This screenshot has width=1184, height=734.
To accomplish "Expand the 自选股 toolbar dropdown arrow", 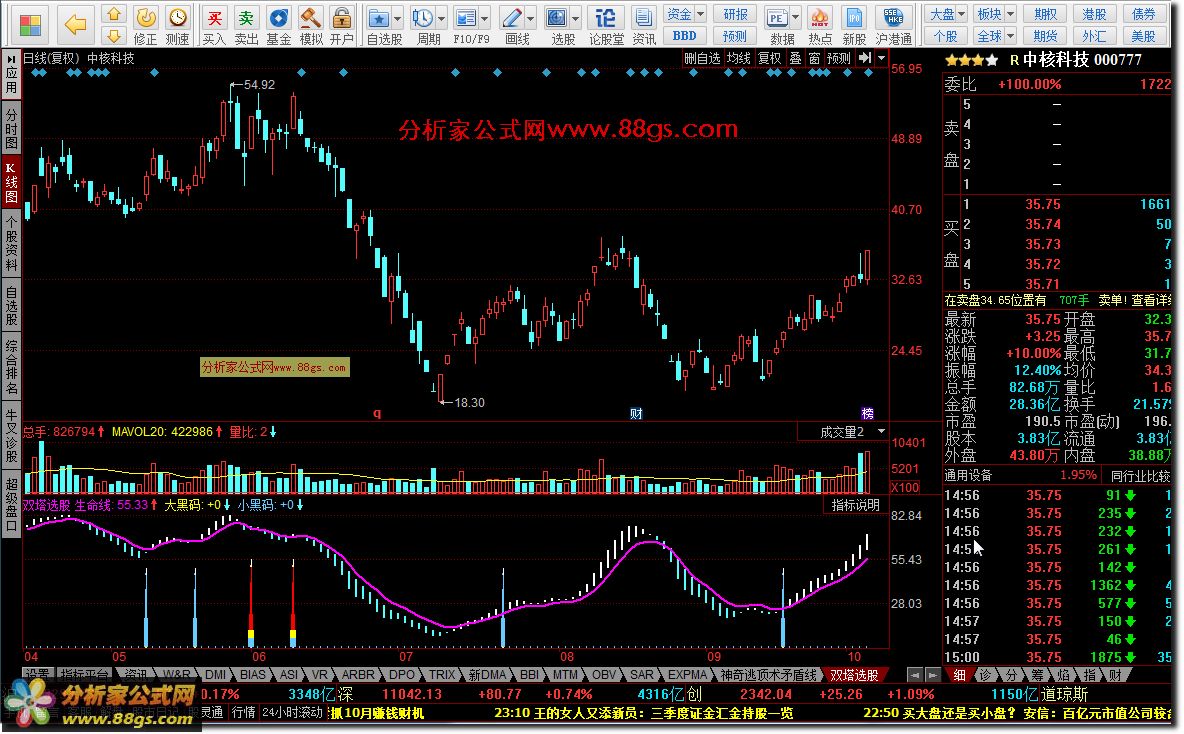I will point(398,17).
